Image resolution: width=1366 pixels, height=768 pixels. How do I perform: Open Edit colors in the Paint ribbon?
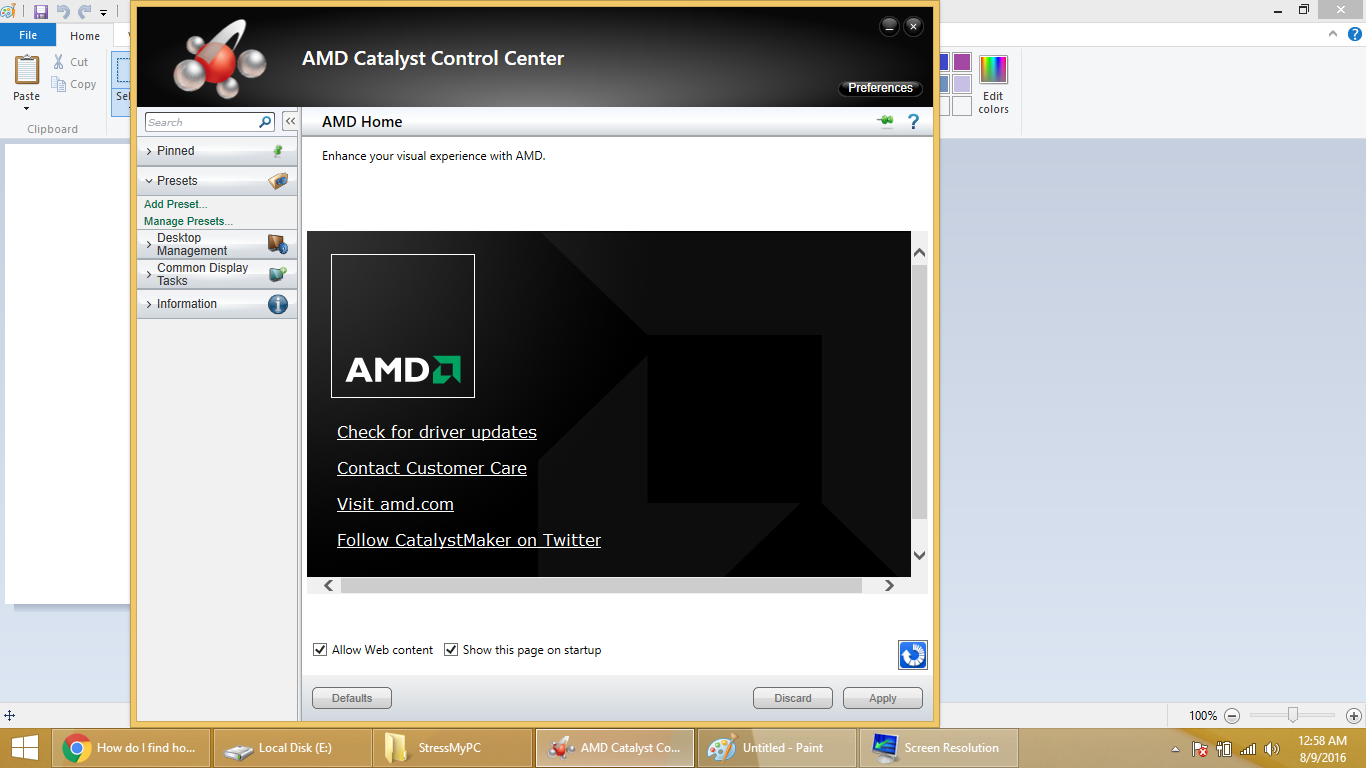pos(993,84)
